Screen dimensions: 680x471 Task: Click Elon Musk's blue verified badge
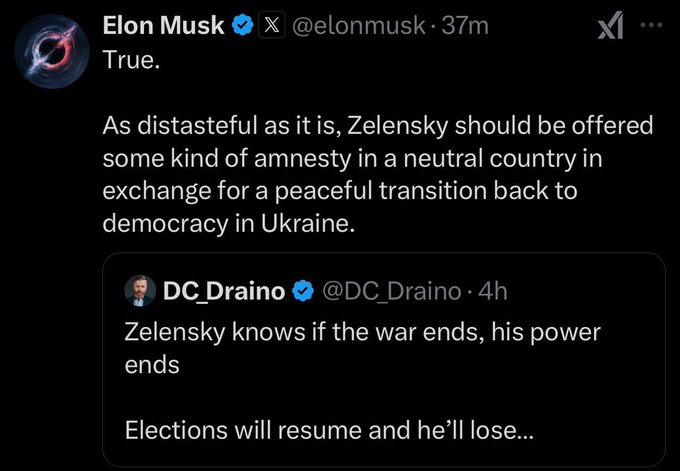(241, 26)
